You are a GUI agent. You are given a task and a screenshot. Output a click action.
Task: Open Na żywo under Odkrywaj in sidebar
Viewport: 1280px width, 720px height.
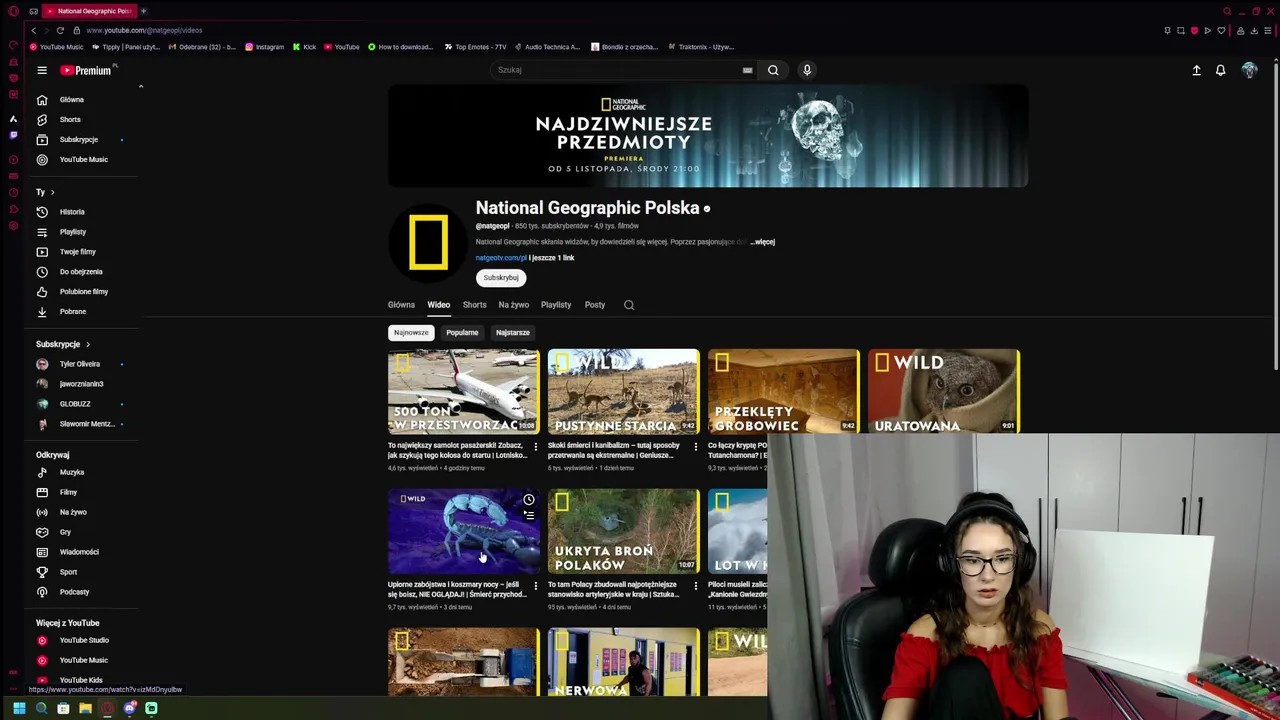[x=72, y=512]
